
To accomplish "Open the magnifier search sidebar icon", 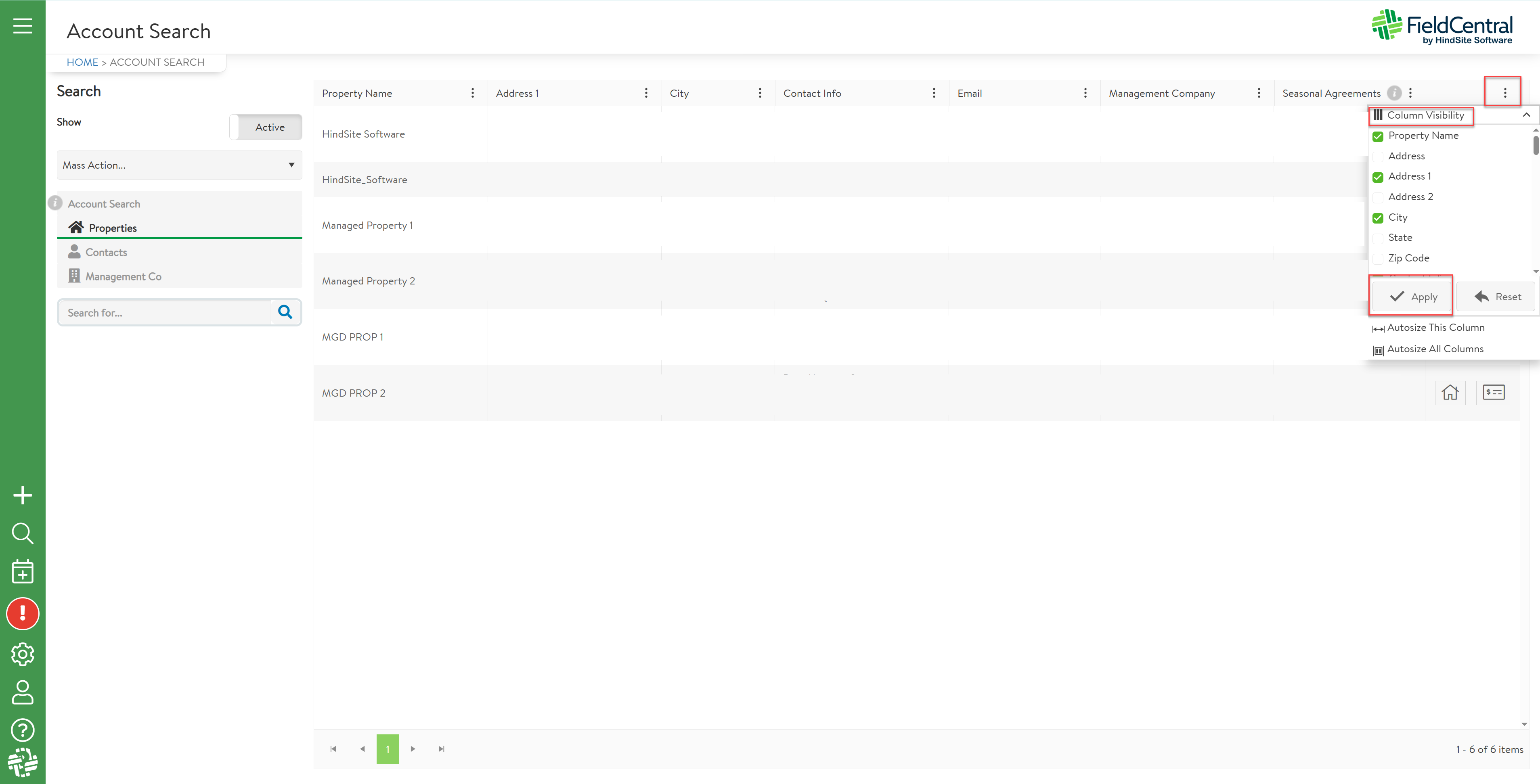I will (x=23, y=533).
